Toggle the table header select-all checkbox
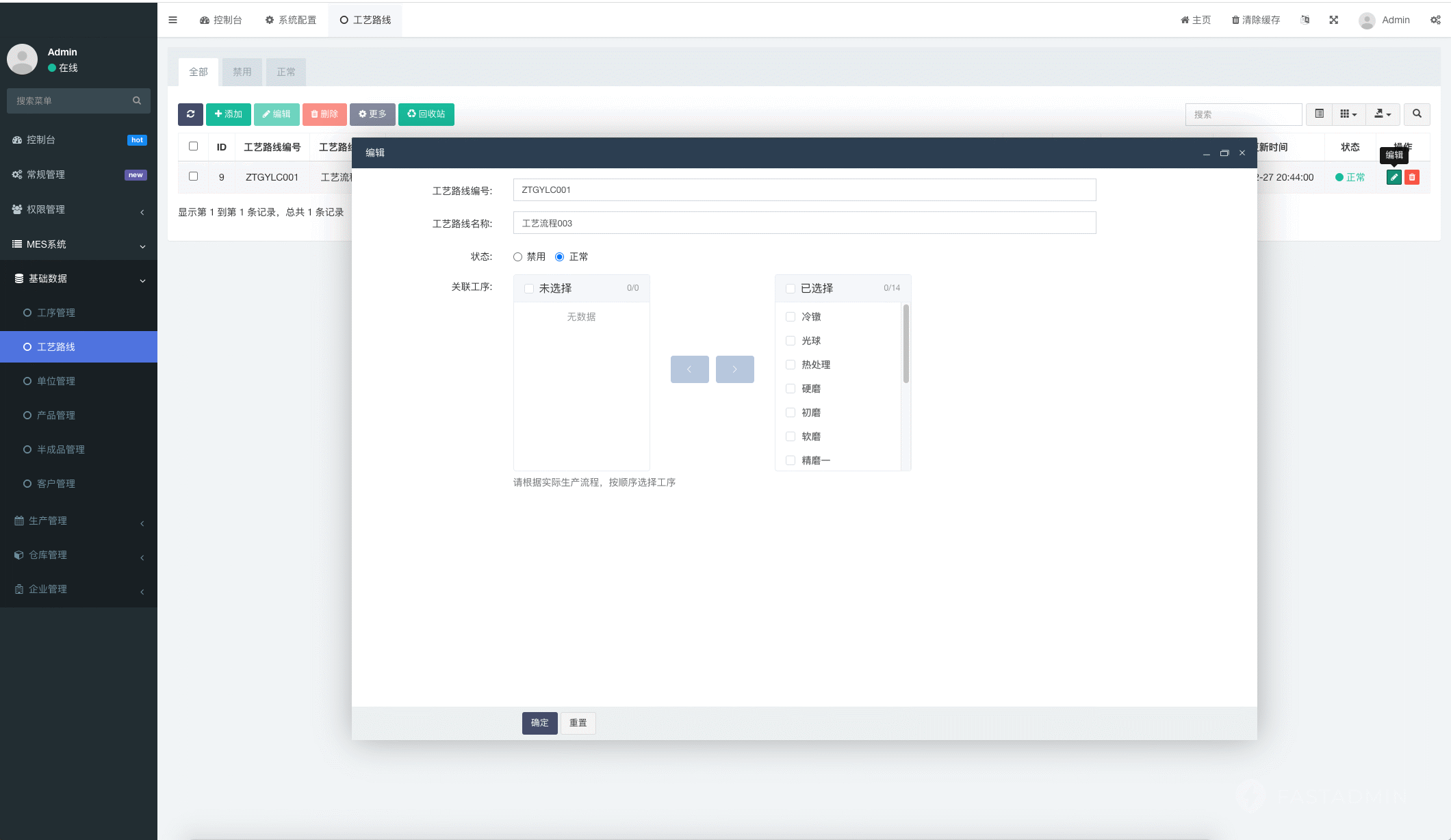Screen dimensions: 1451x840 pos(193,146)
